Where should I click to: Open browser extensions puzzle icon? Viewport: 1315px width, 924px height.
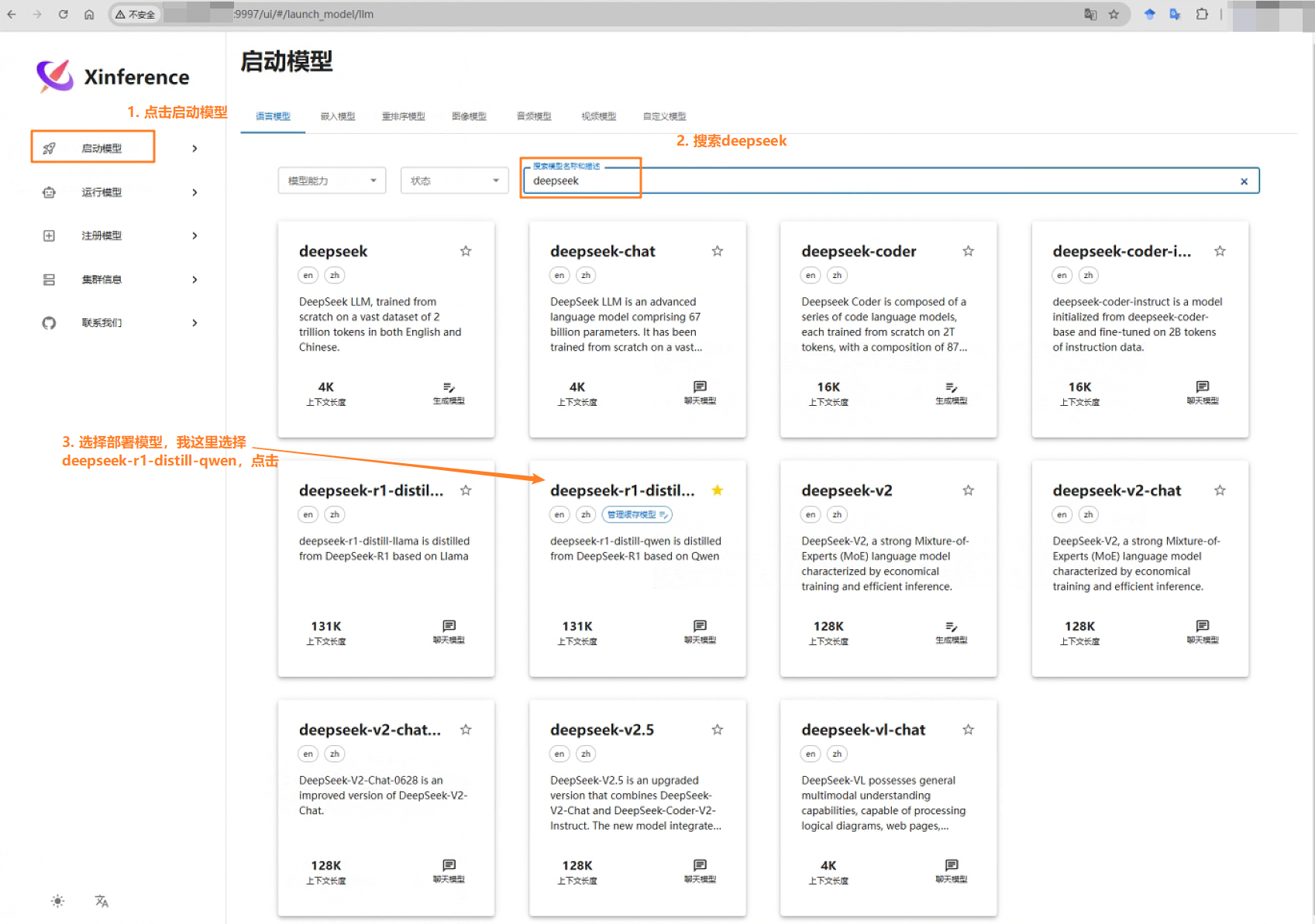tap(1202, 14)
